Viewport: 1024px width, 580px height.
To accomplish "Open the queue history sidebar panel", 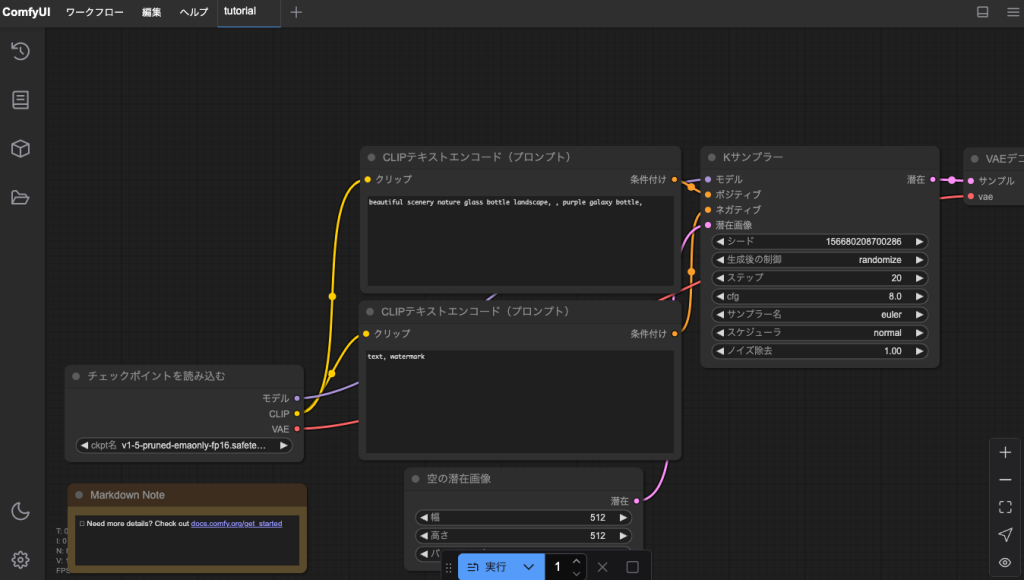I will [20, 52].
